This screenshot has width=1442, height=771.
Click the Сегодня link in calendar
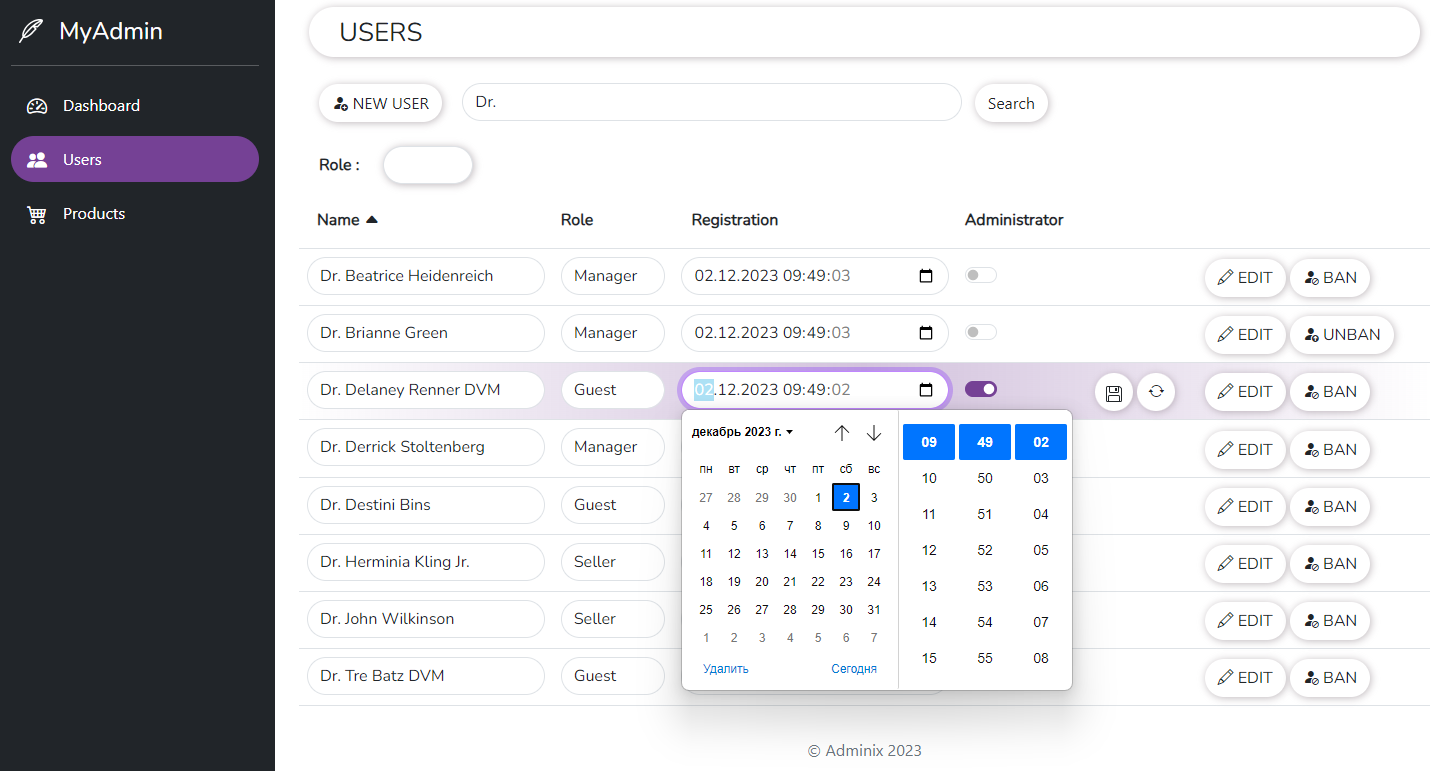(x=854, y=669)
